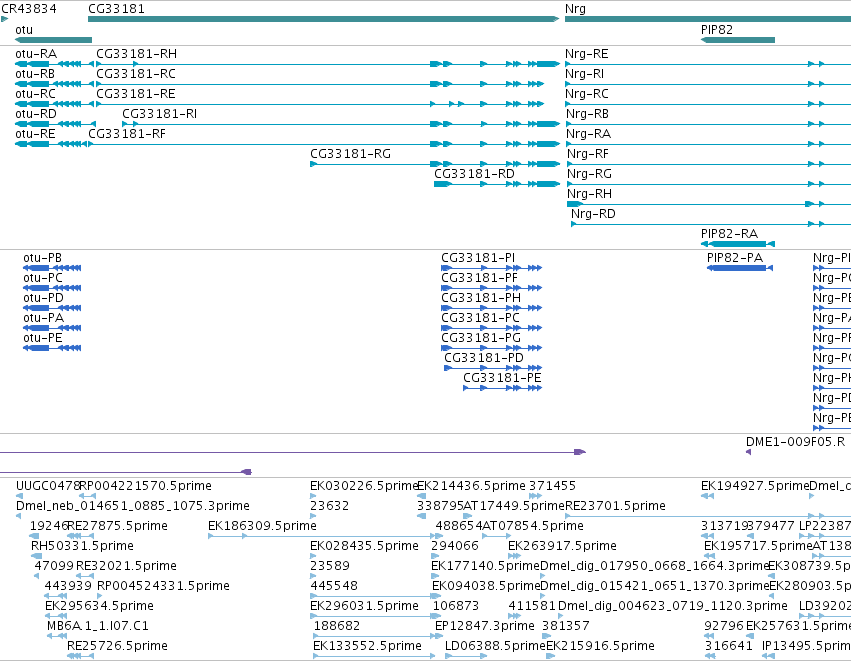Select protein CG33181-PH
This screenshot has height=661, width=851.
(492, 308)
